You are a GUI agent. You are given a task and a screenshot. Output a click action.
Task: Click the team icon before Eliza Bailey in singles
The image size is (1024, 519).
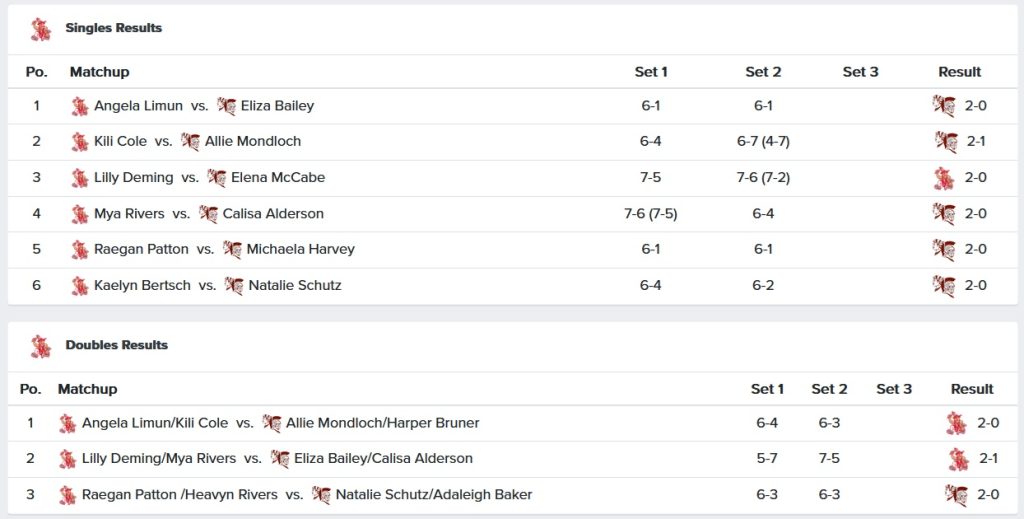coord(227,106)
